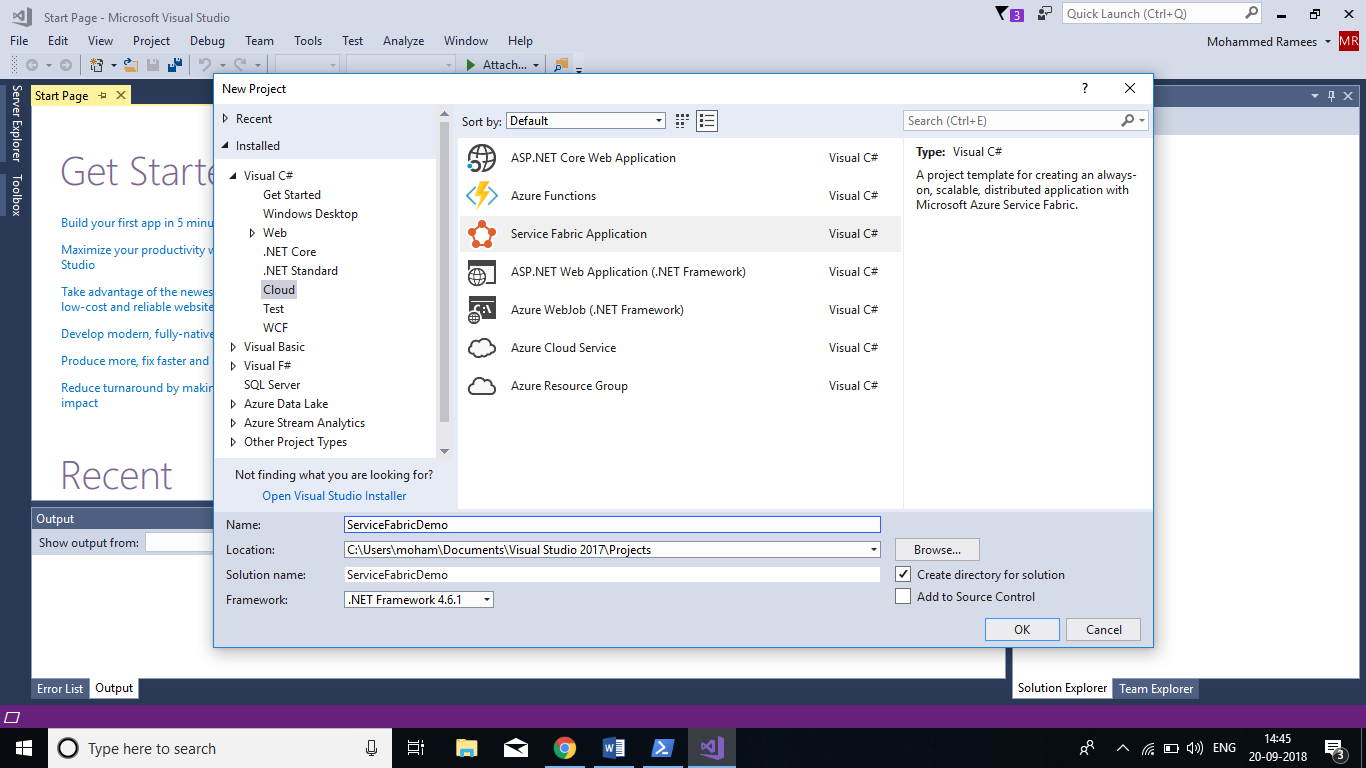Open the Sort by dropdown

[585, 121]
